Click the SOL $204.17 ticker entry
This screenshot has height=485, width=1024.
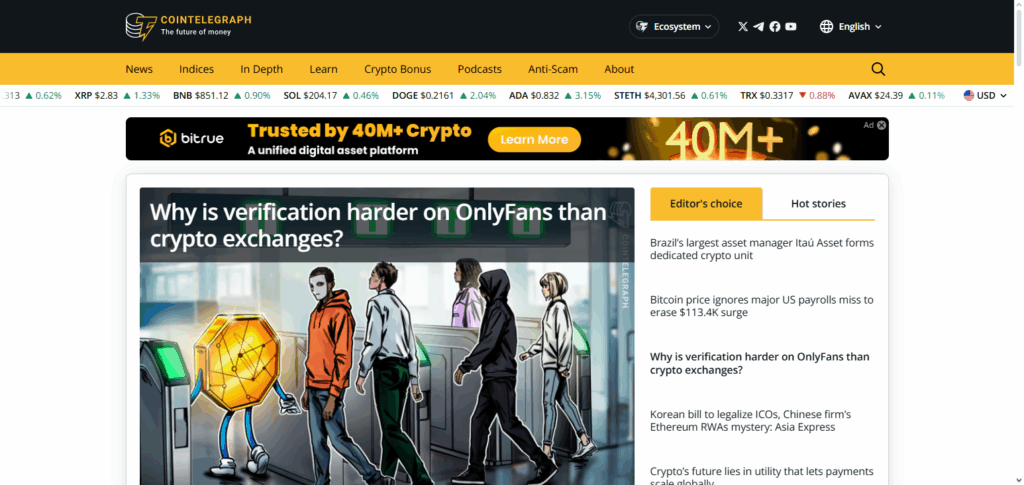tap(331, 95)
